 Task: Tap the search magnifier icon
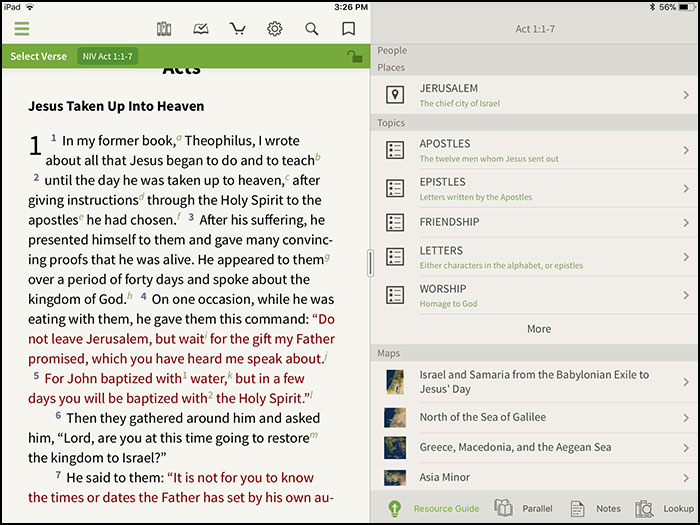pyautogui.click(x=312, y=29)
